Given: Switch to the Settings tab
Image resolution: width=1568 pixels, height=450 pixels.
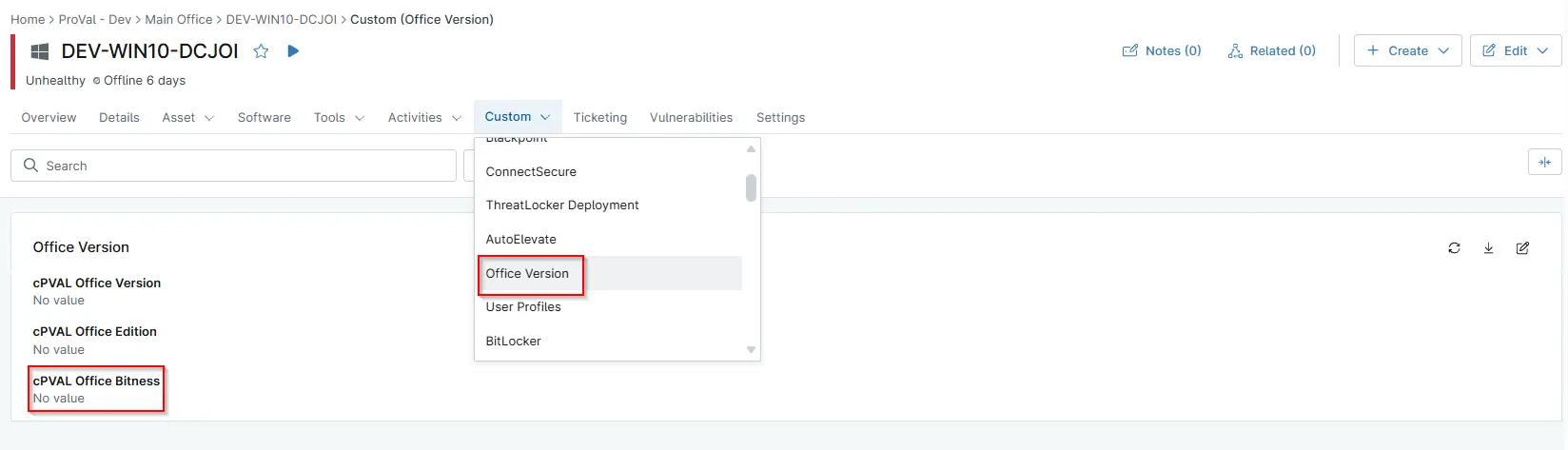Looking at the screenshot, I should click(x=780, y=118).
